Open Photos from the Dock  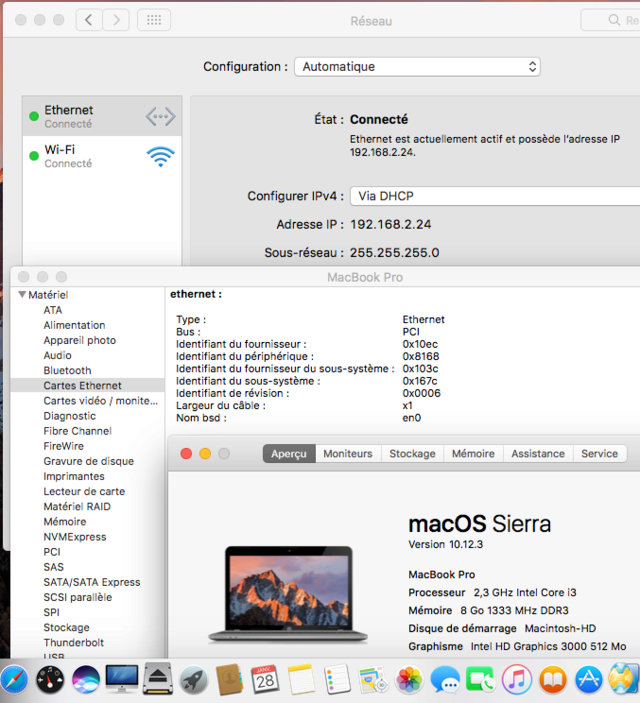pyautogui.click(x=409, y=680)
